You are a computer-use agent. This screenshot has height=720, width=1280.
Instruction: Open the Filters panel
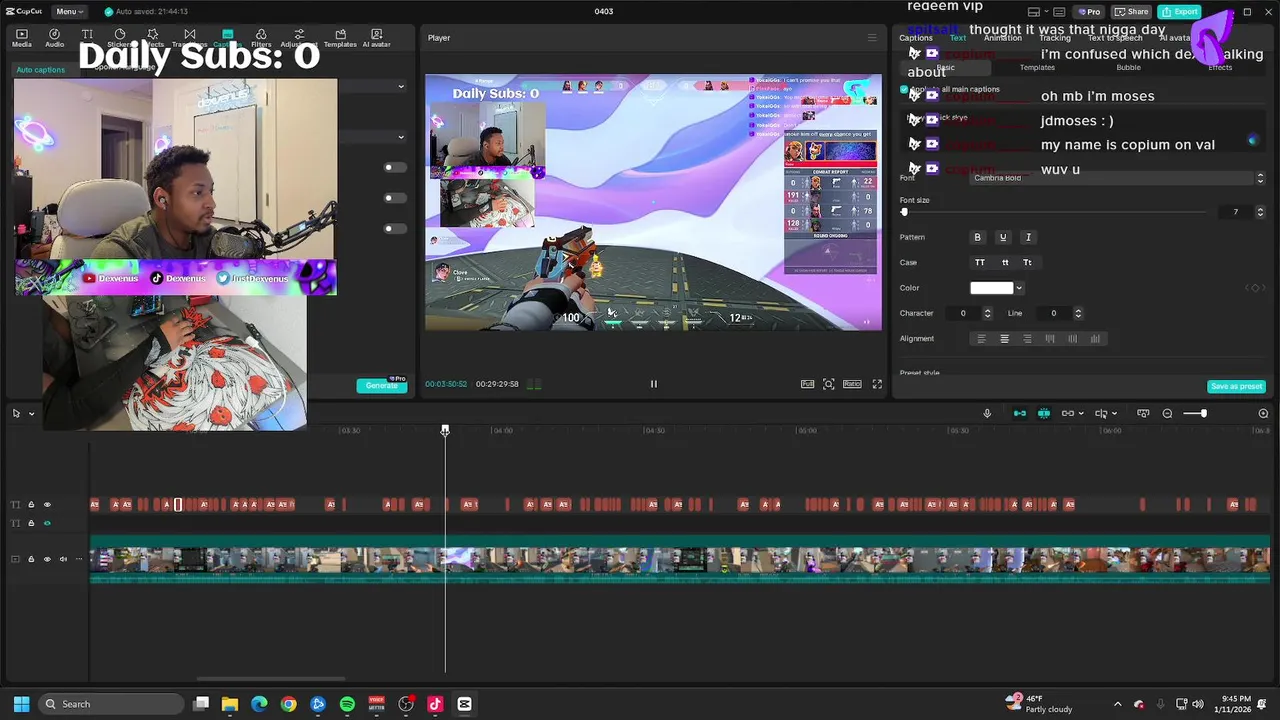coord(261,38)
